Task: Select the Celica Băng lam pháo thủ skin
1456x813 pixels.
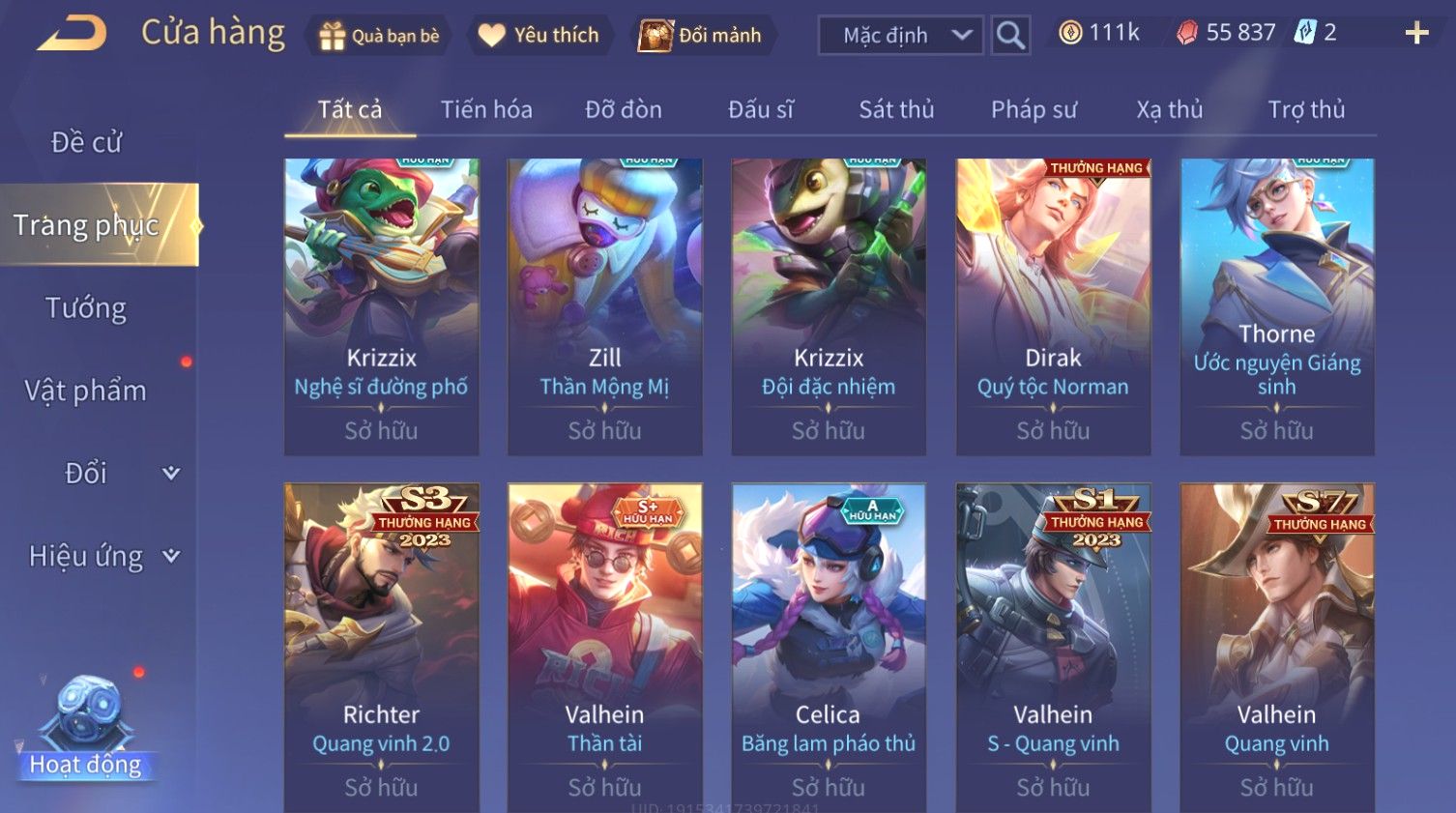Action: [829, 648]
